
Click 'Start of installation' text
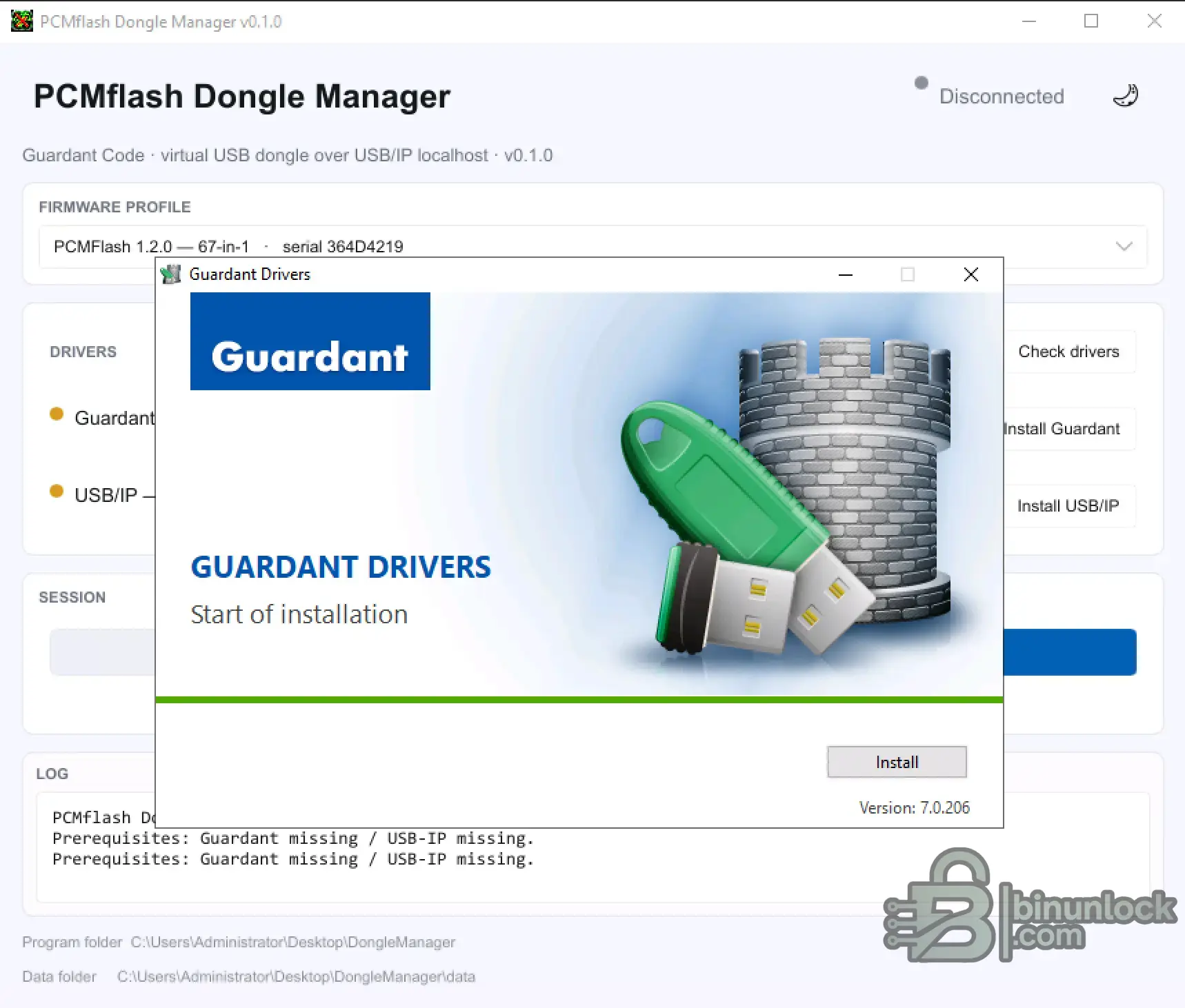299,614
